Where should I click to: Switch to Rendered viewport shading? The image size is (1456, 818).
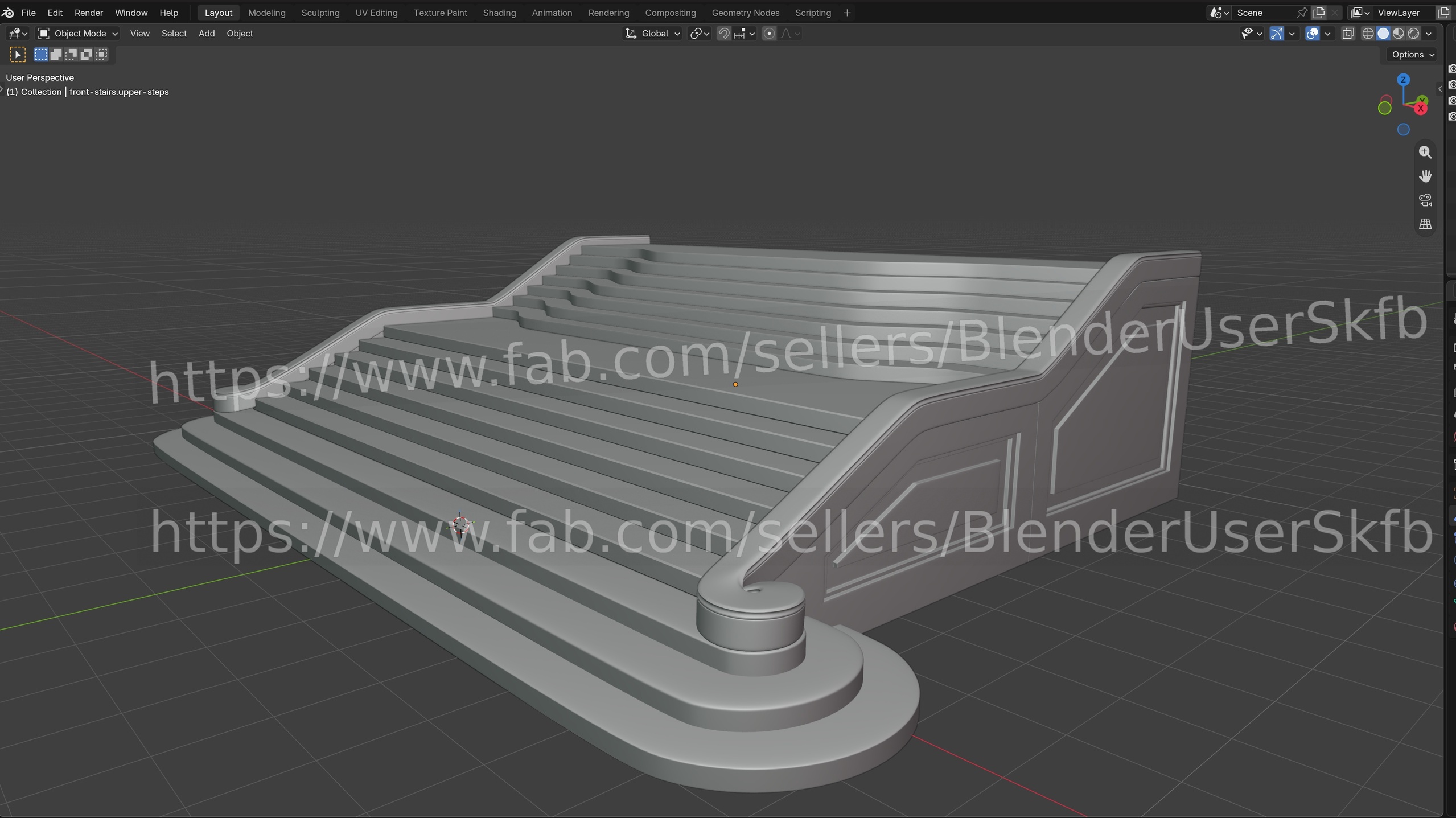1413,34
